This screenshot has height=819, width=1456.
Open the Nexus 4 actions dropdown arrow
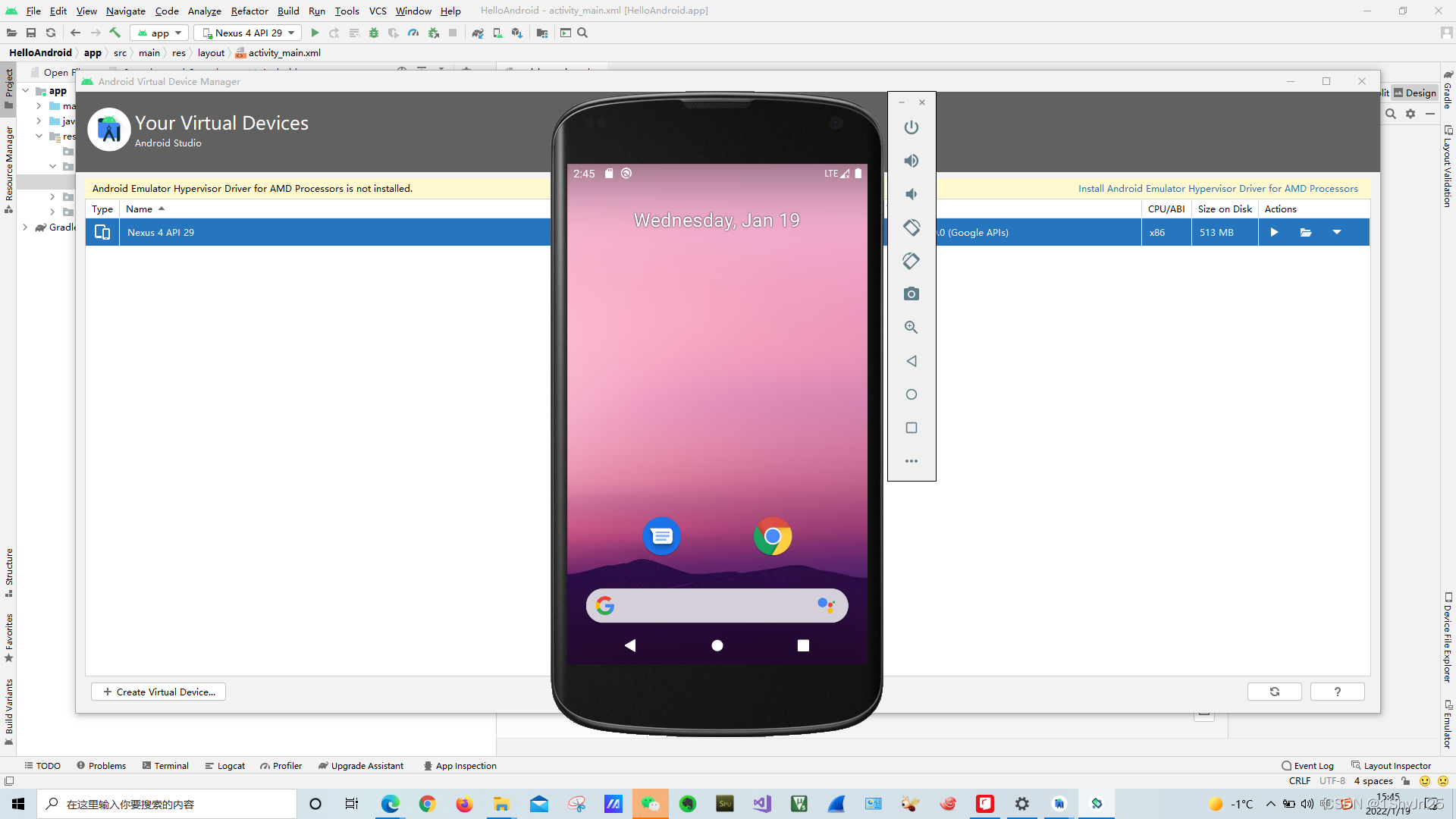point(1337,233)
